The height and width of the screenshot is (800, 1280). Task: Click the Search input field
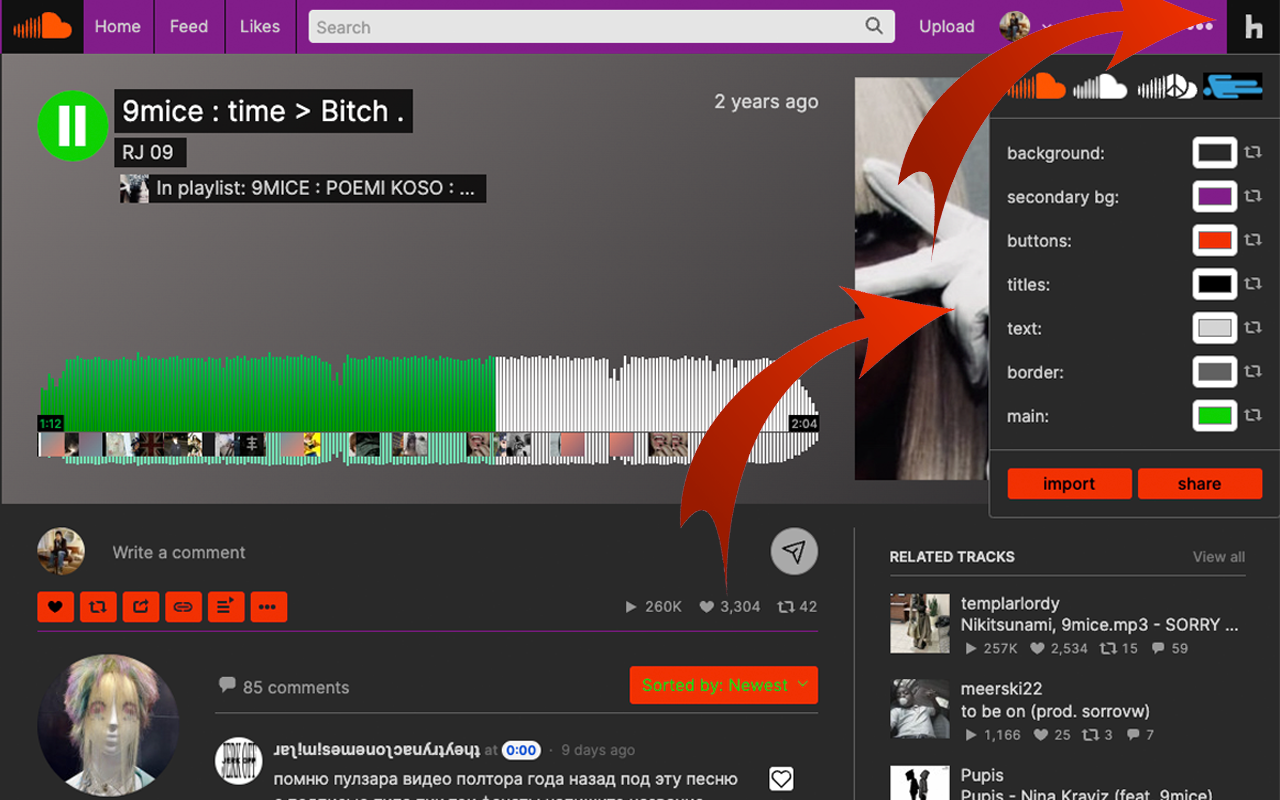pos(601,27)
